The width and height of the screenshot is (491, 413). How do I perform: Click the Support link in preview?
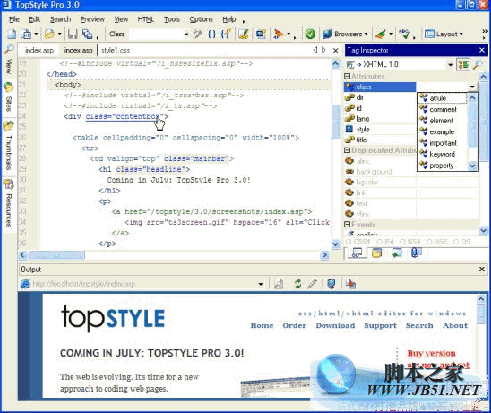point(380,325)
